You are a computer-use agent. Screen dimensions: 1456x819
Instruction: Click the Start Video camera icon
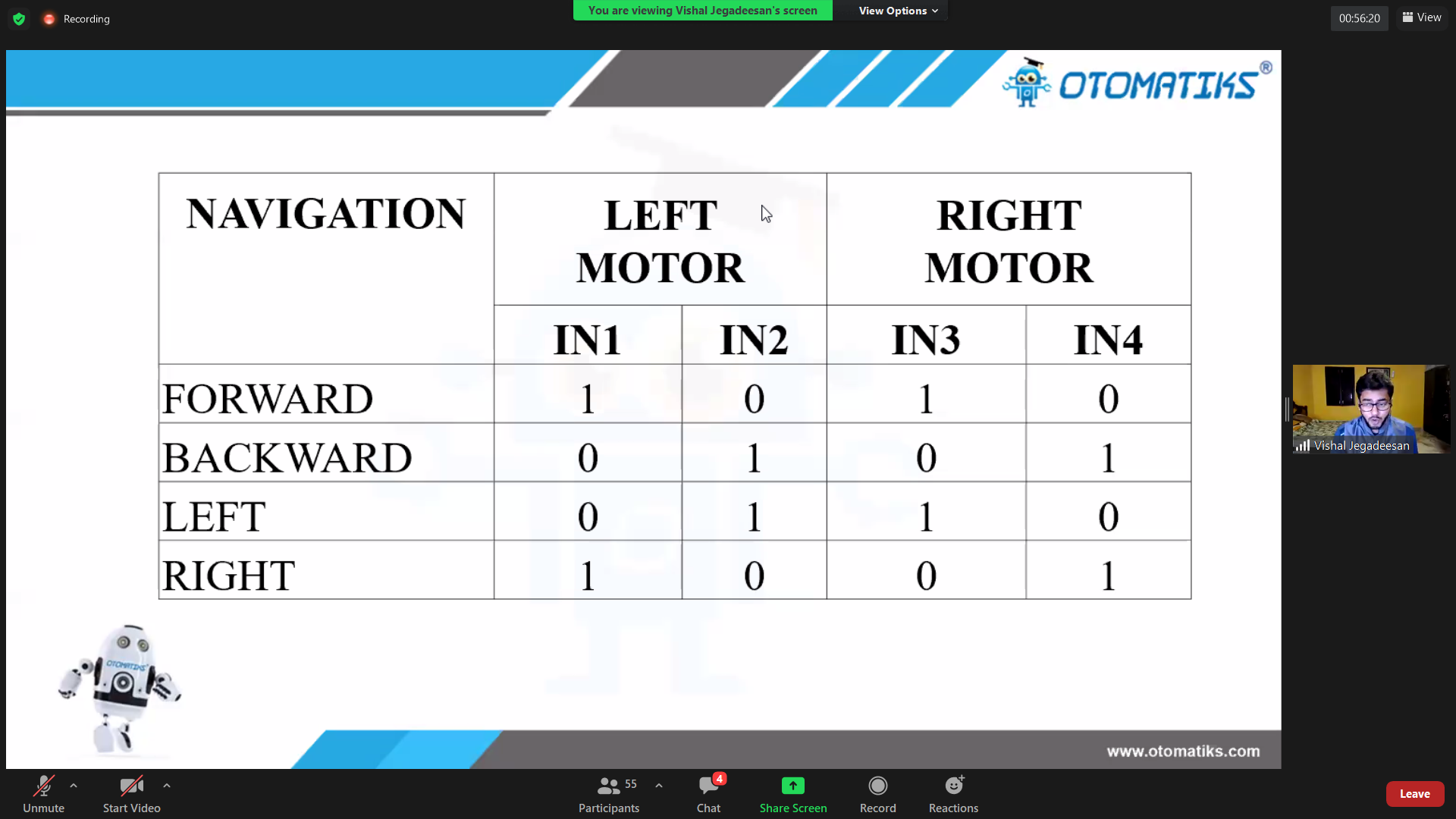131,786
